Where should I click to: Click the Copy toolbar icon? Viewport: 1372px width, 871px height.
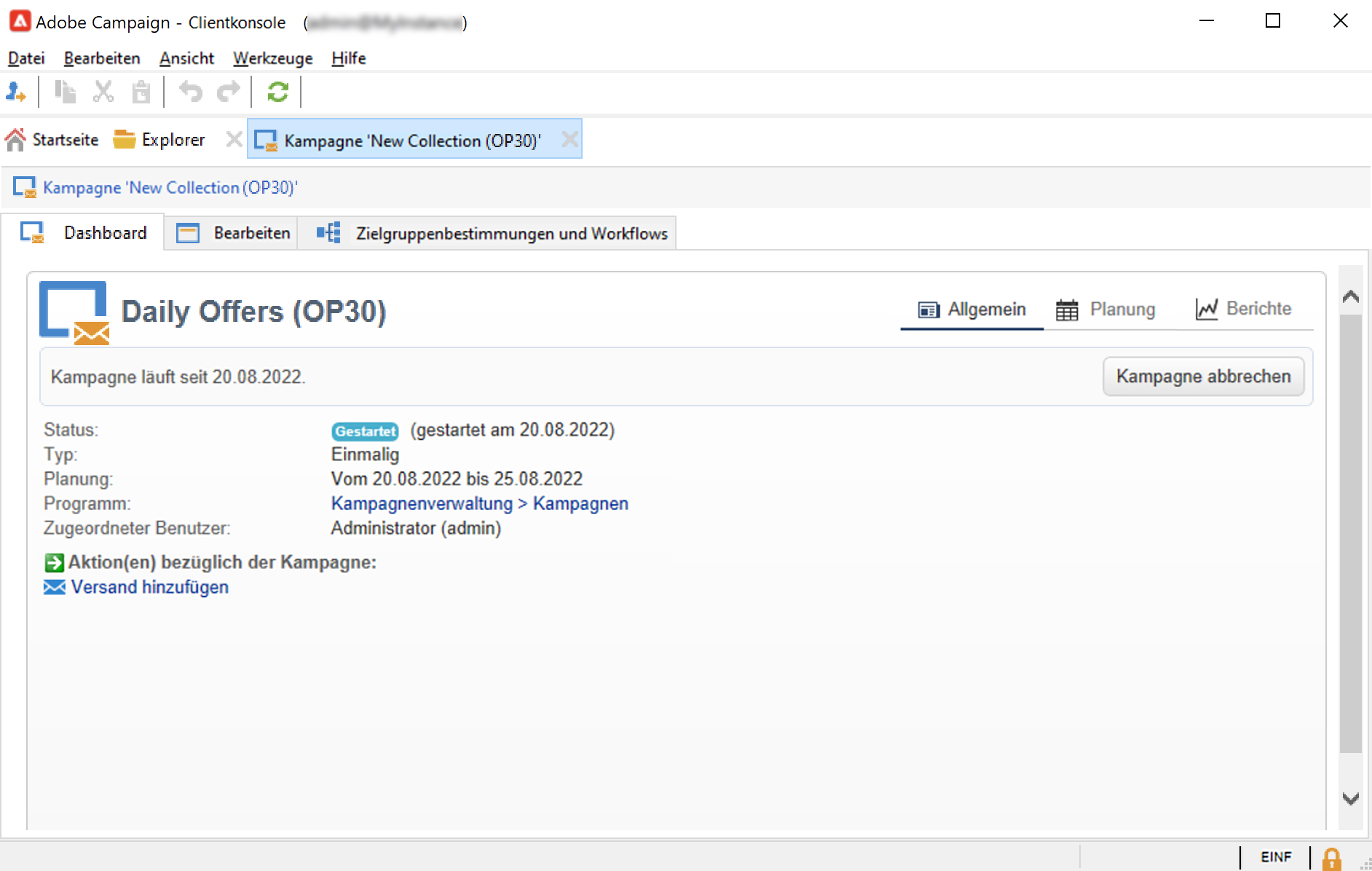coord(66,92)
